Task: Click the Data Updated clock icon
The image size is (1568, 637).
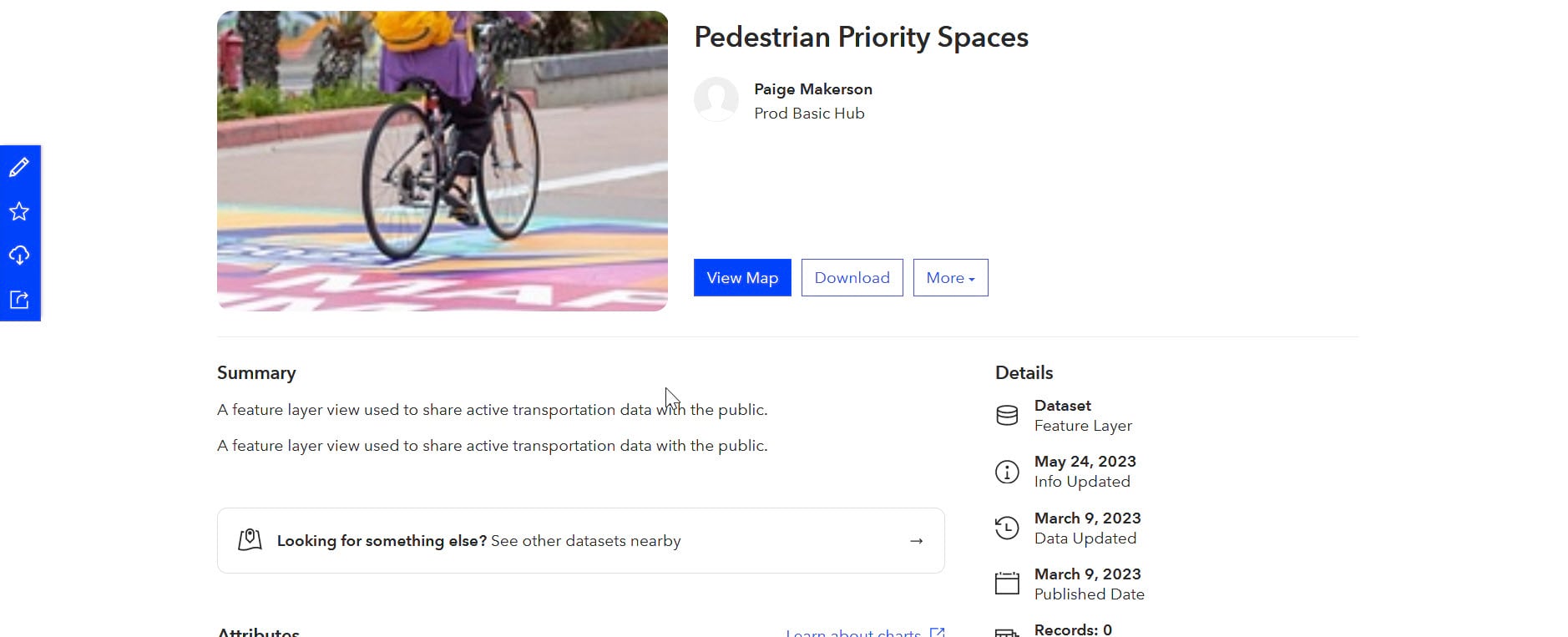Action: 1007,528
